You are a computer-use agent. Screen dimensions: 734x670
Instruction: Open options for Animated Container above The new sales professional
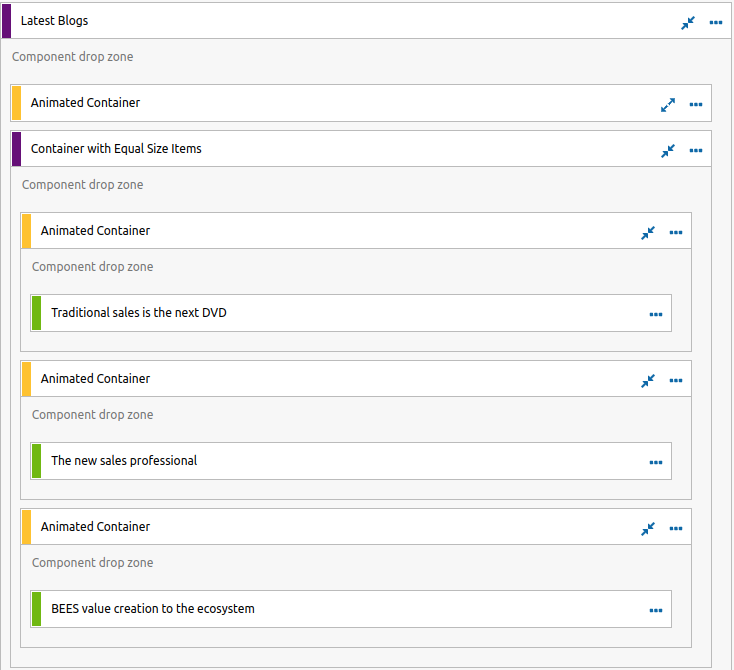click(675, 380)
